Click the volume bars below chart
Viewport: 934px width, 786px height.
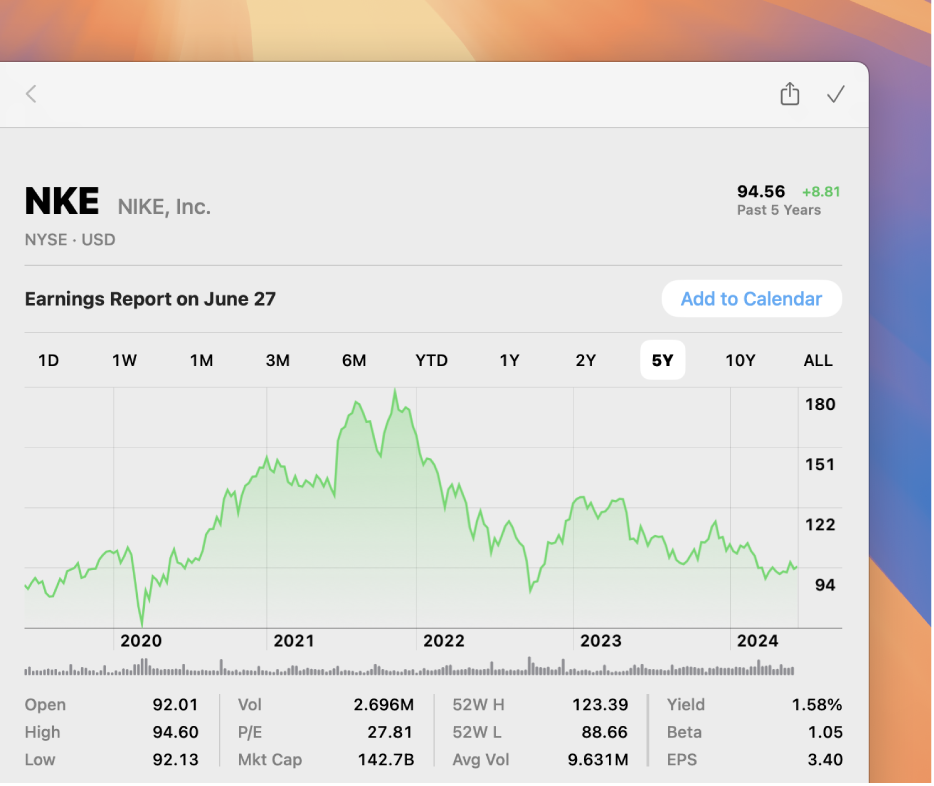(x=409, y=667)
